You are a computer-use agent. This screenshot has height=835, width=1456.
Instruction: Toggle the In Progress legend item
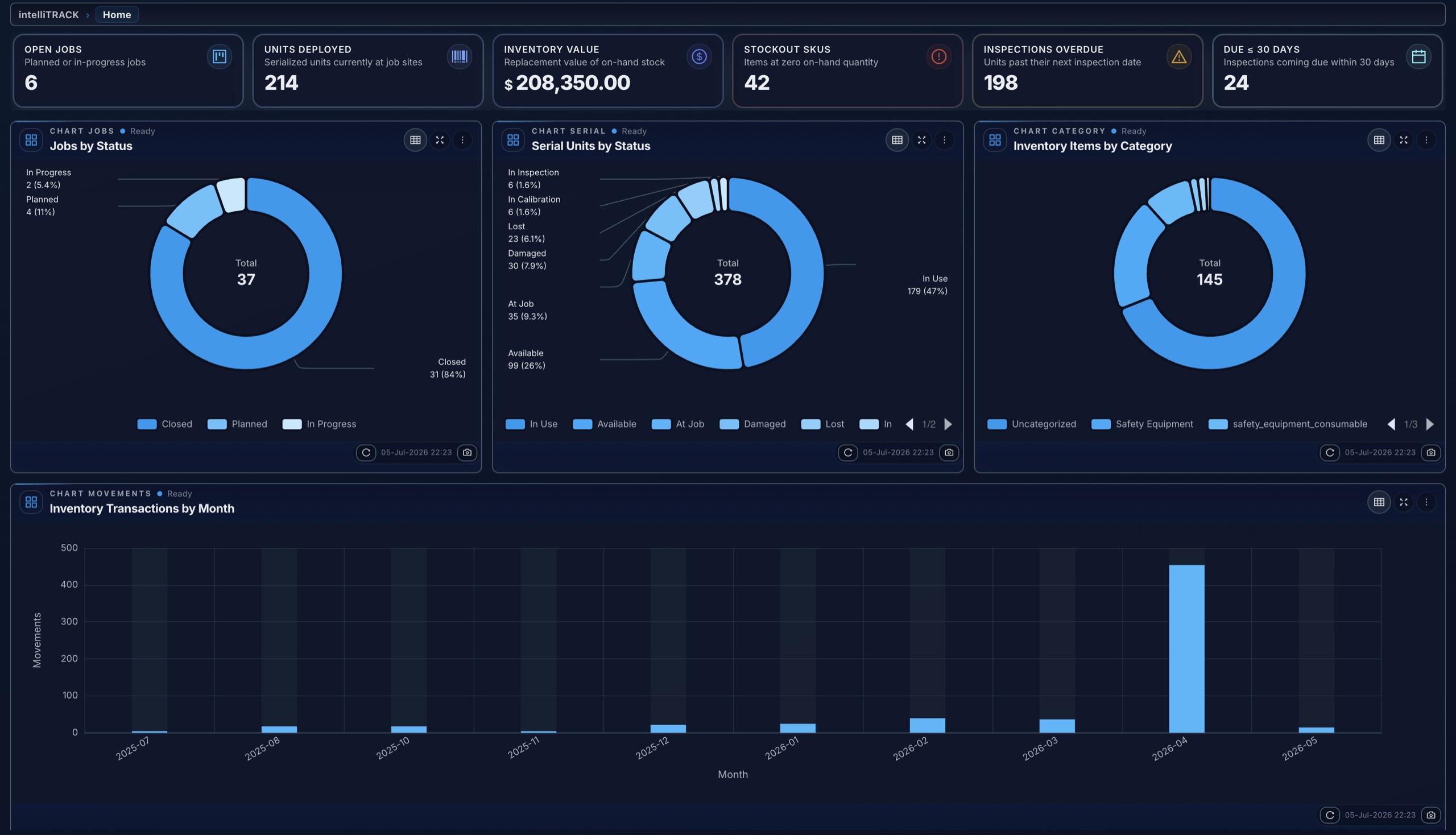pyautogui.click(x=320, y=424)
